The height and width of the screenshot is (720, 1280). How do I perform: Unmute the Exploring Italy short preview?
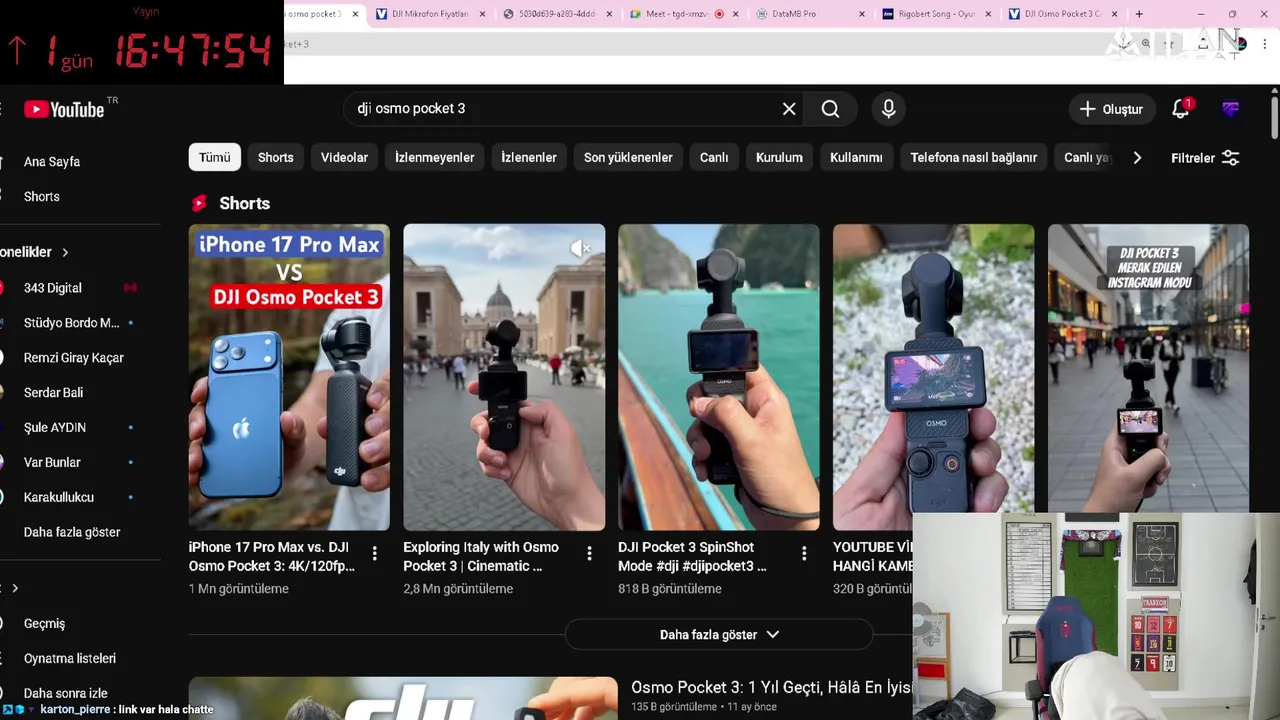pos(580,248)
